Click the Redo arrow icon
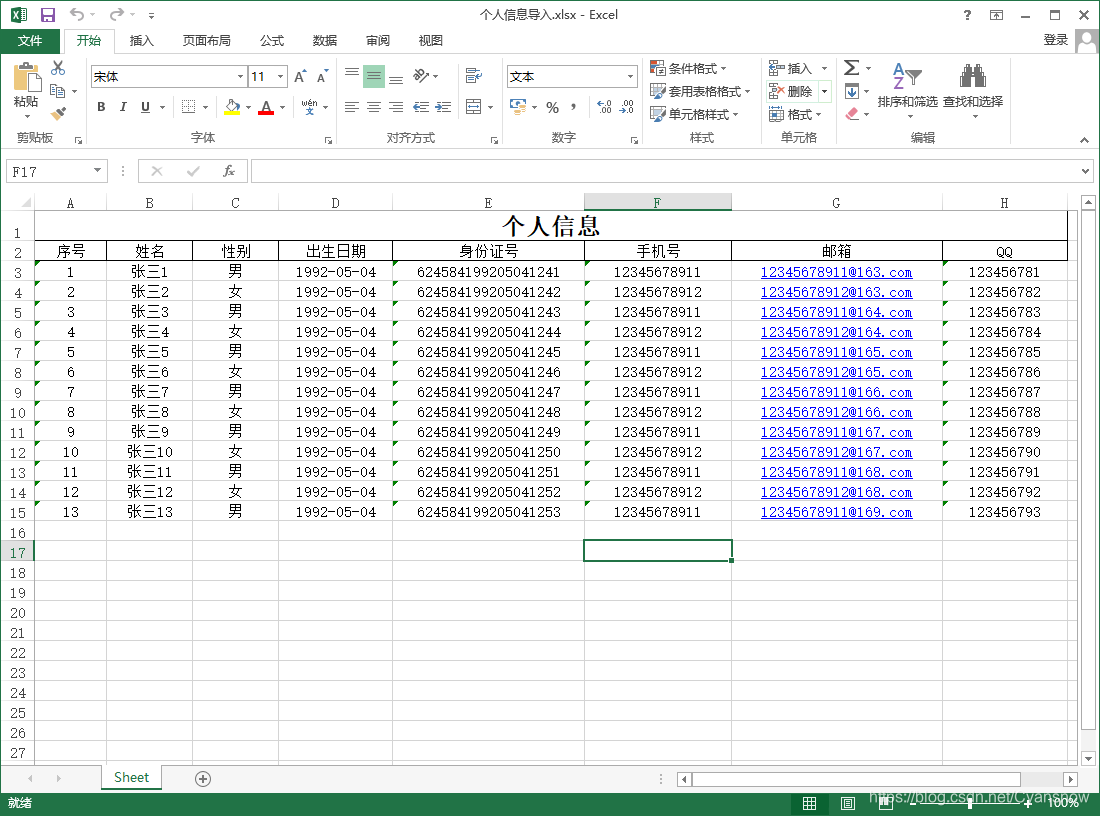This screenshot has height=816, width=1100. click(116, 14)
